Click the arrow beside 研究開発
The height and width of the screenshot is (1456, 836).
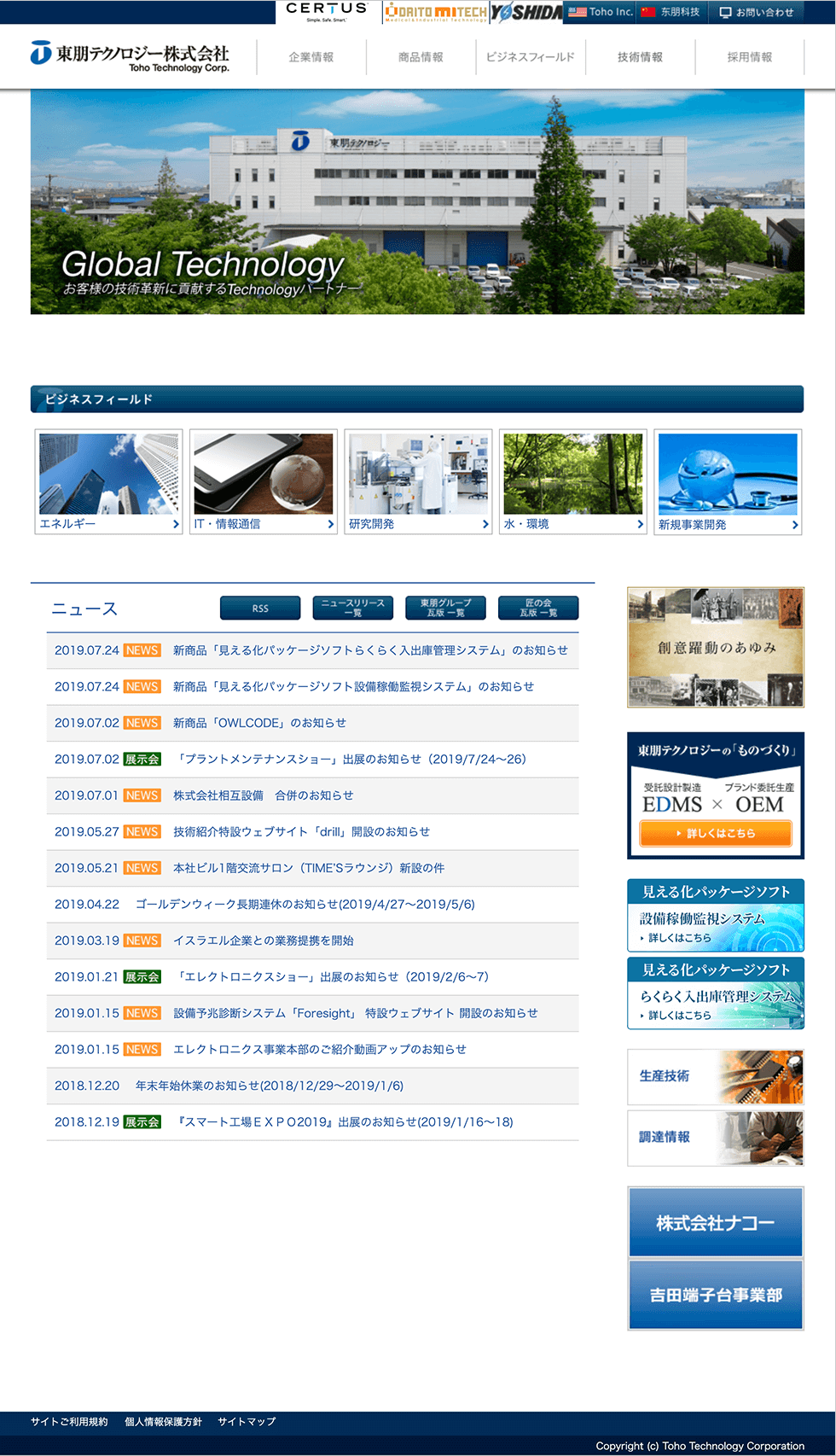485,524
